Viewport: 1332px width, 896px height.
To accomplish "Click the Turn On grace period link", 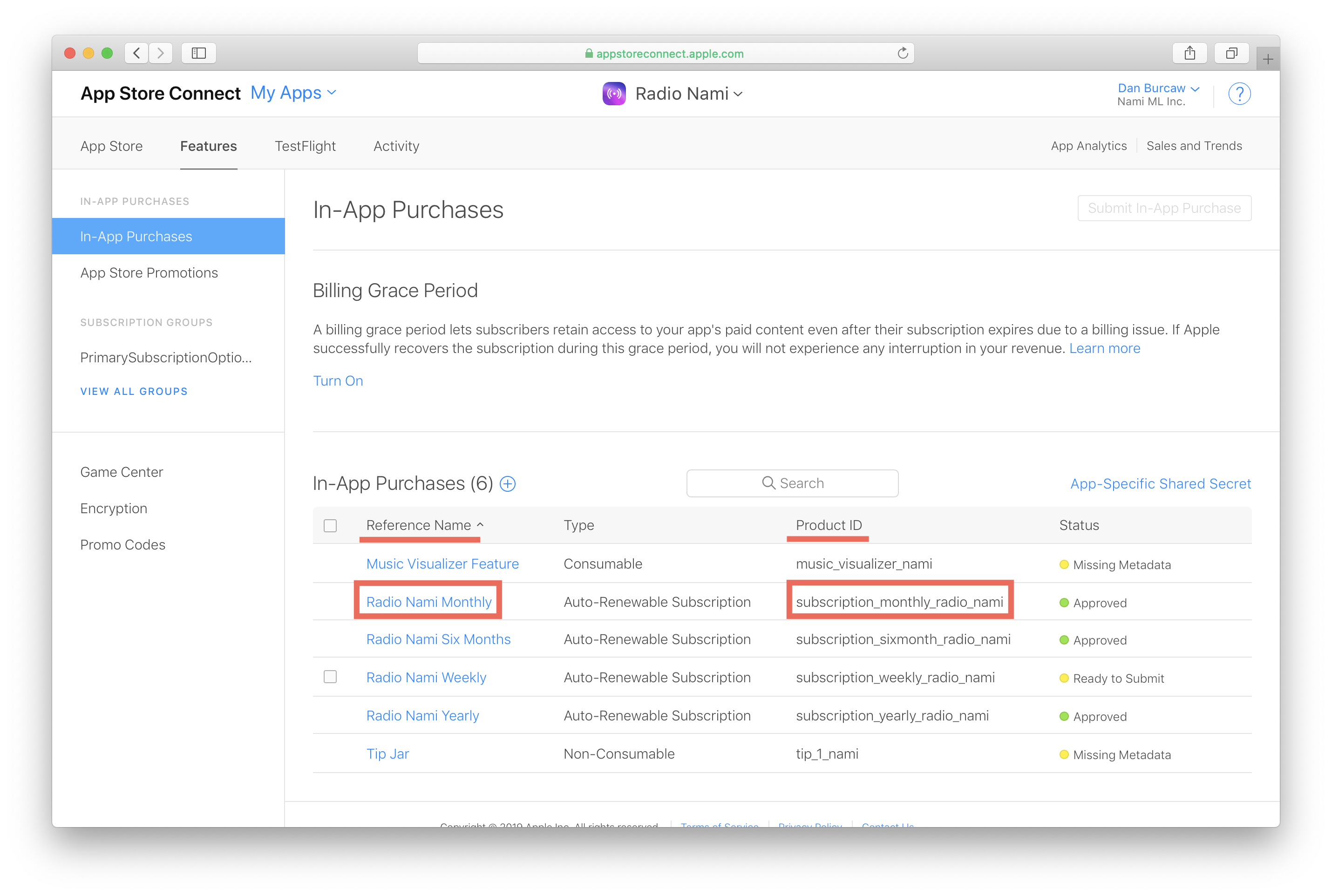I will (338, 380).
